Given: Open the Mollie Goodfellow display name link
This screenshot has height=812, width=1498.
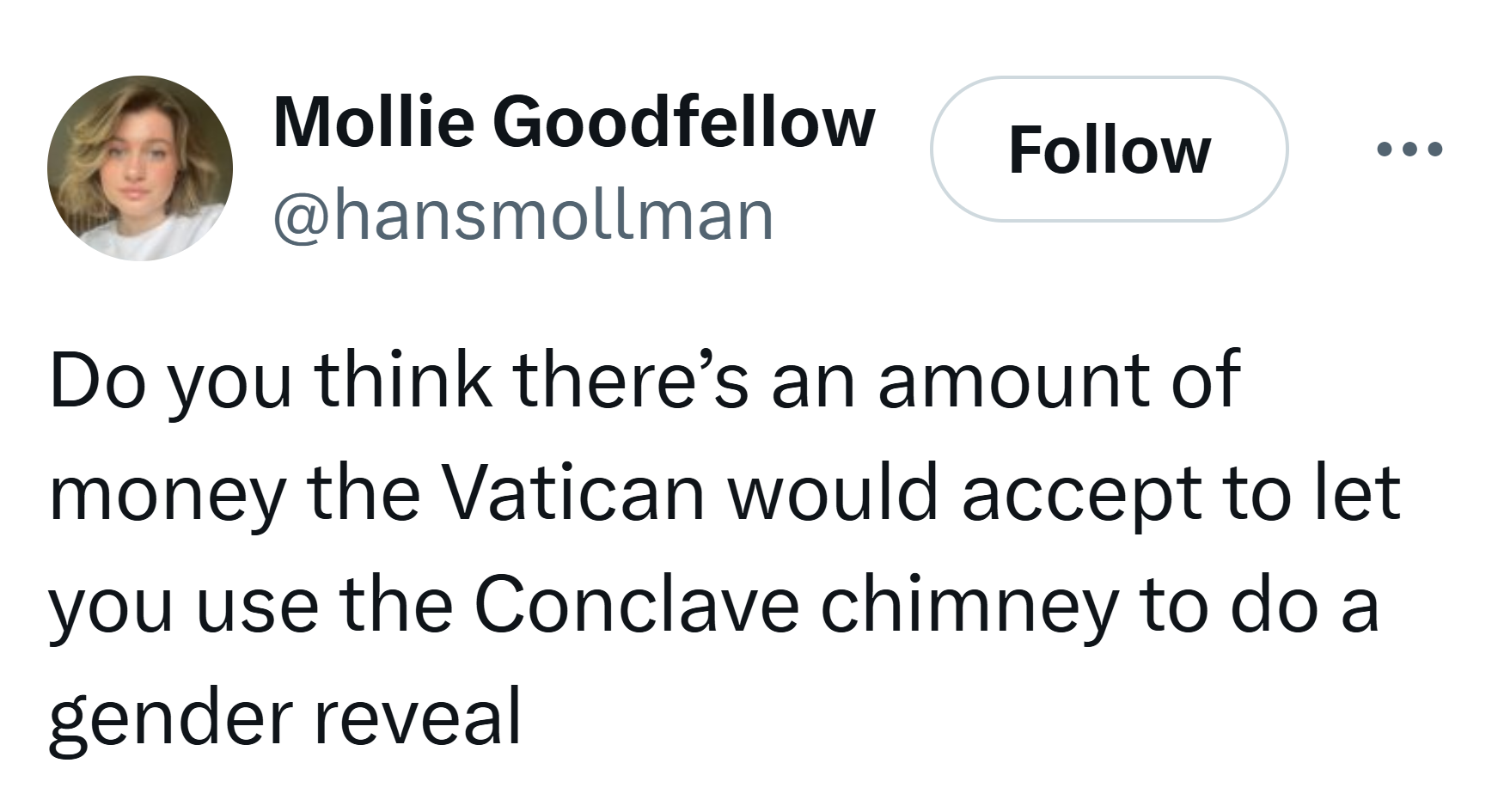Looking at the screenshot, I should [x=574, y=121].
